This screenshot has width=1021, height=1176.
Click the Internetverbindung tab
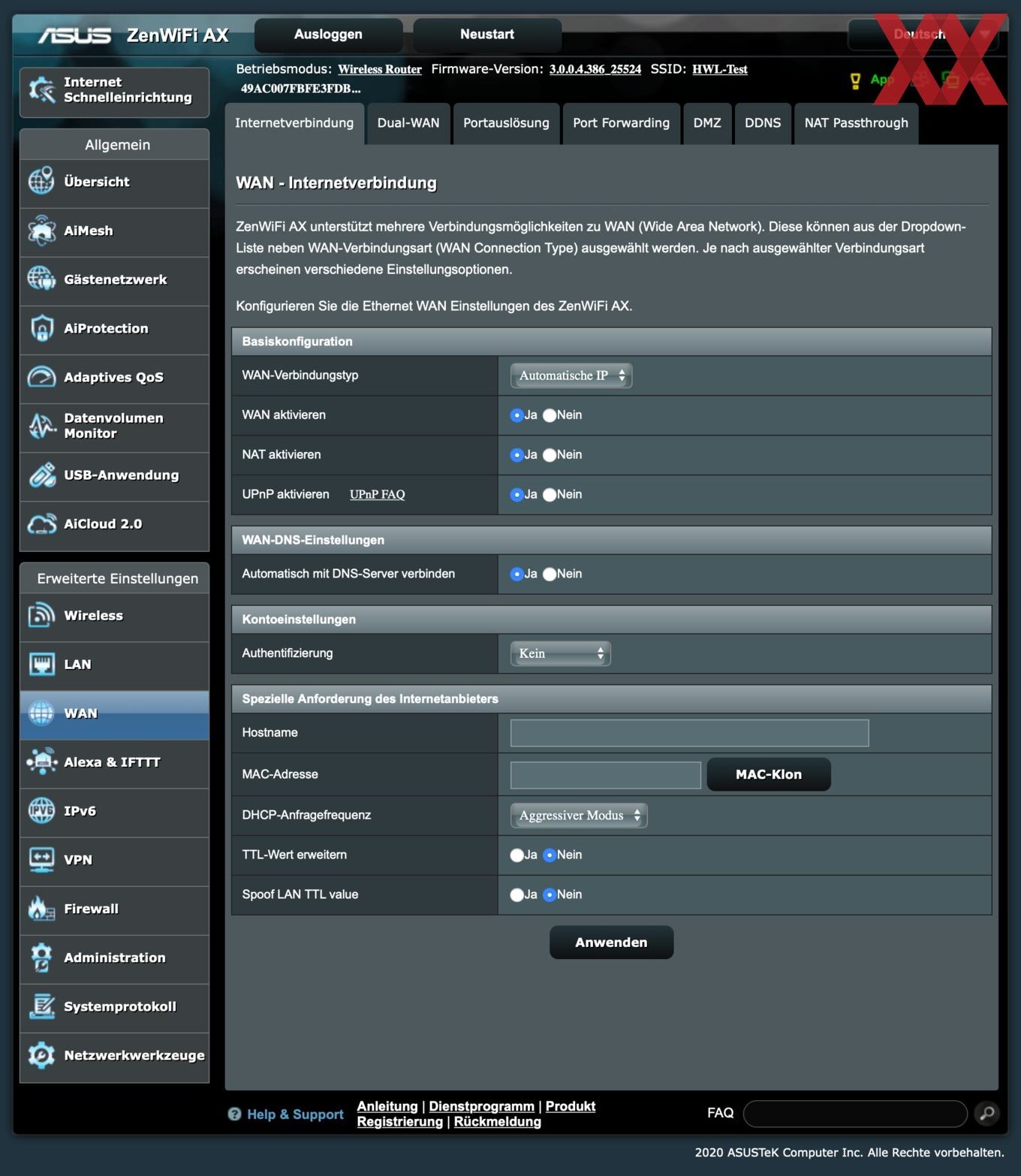coord(294,123)
